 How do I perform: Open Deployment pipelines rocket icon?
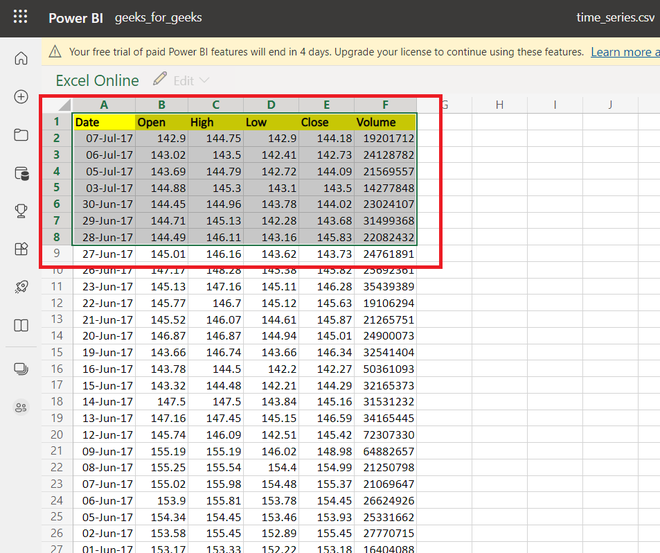(21, 287)
